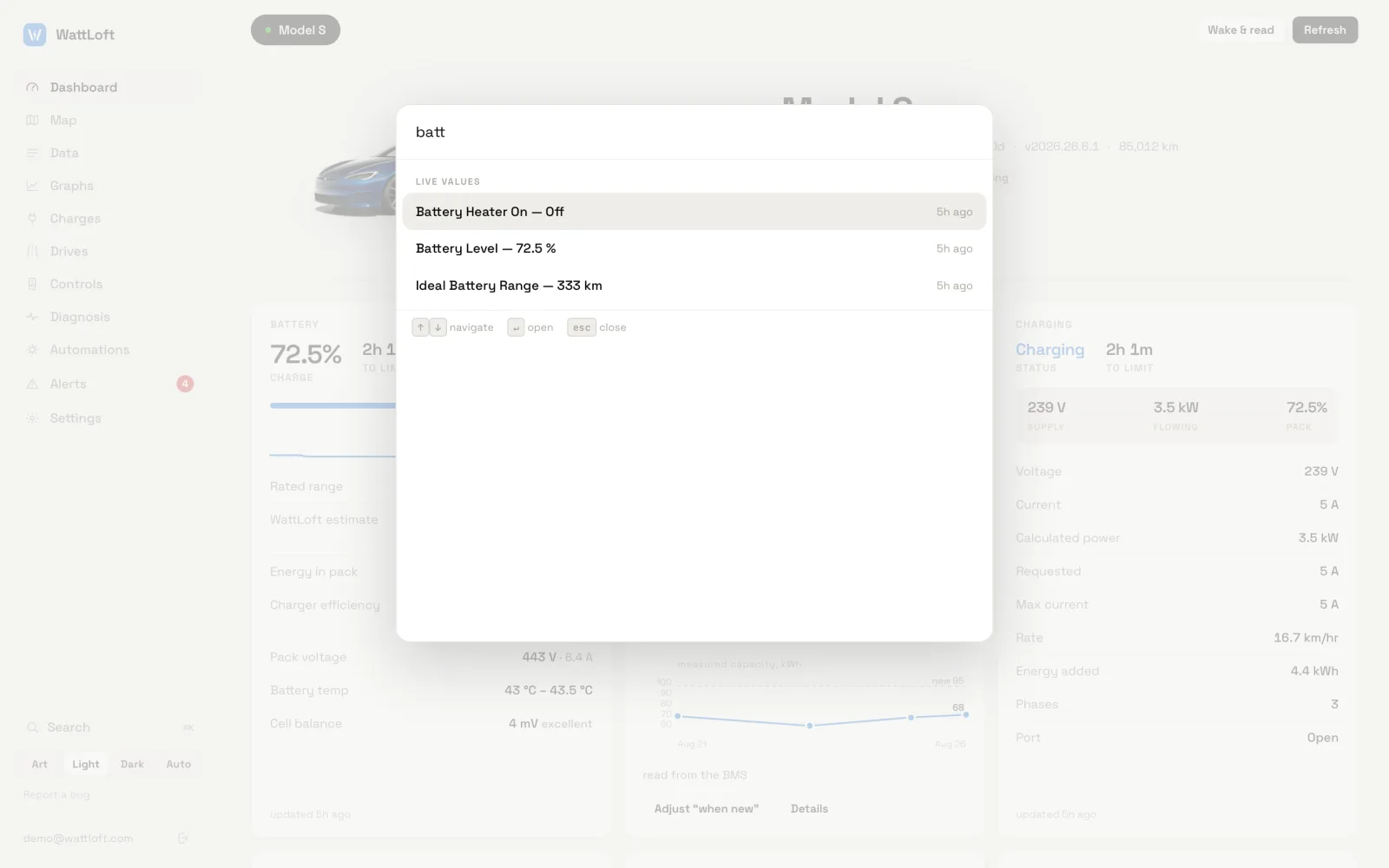Click the down arrow navigate key hint

[x=438, y=327]
